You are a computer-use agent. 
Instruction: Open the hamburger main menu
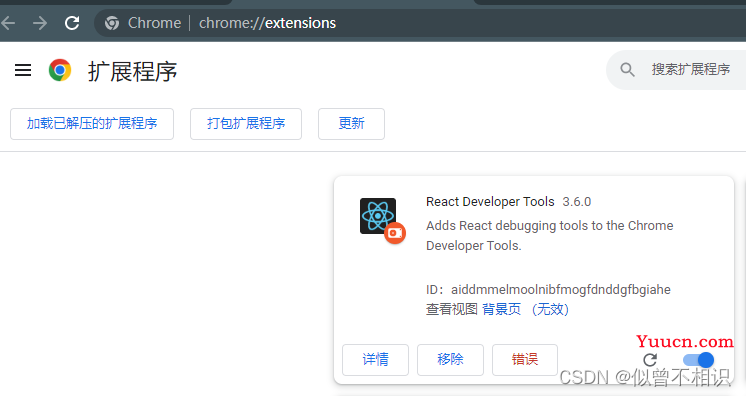[x=23, y=70]
